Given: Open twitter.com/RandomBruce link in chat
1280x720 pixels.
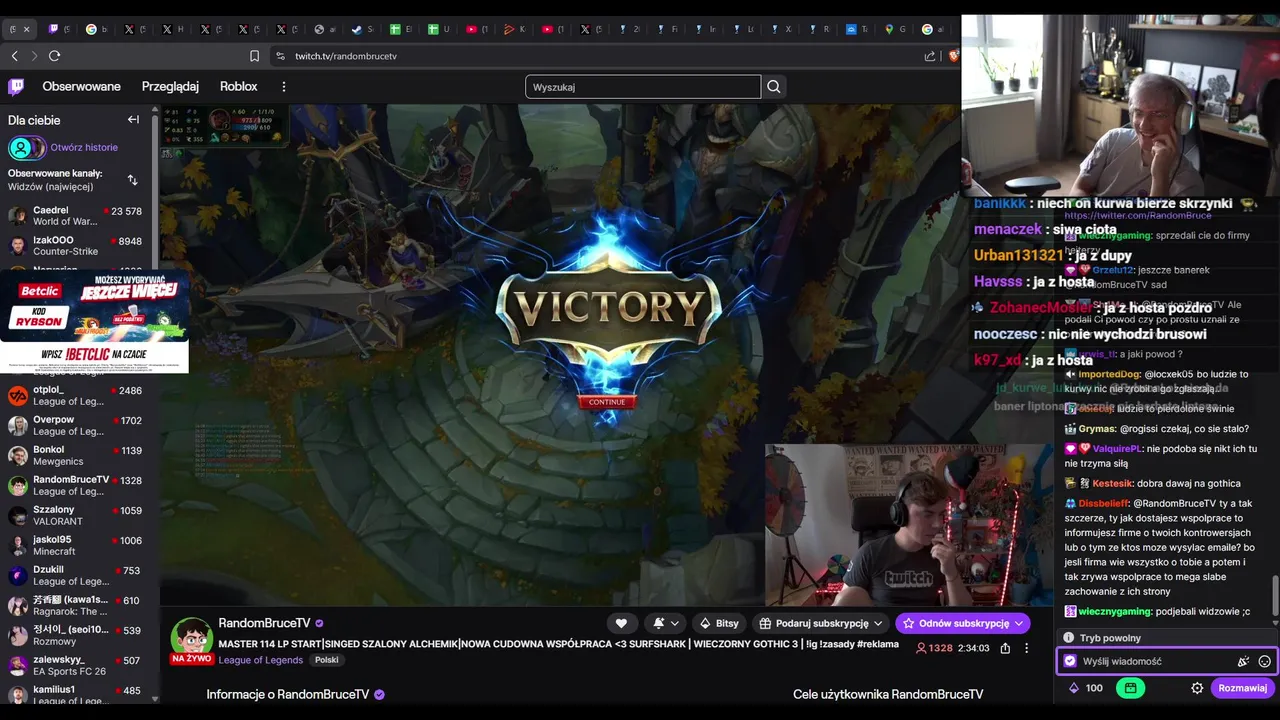Looking at the screenshot, I should [1137, 216].
